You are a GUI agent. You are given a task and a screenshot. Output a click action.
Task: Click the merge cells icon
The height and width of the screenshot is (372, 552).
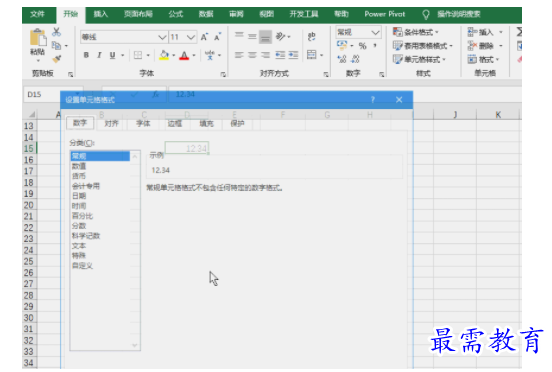[x=312, y=55]
